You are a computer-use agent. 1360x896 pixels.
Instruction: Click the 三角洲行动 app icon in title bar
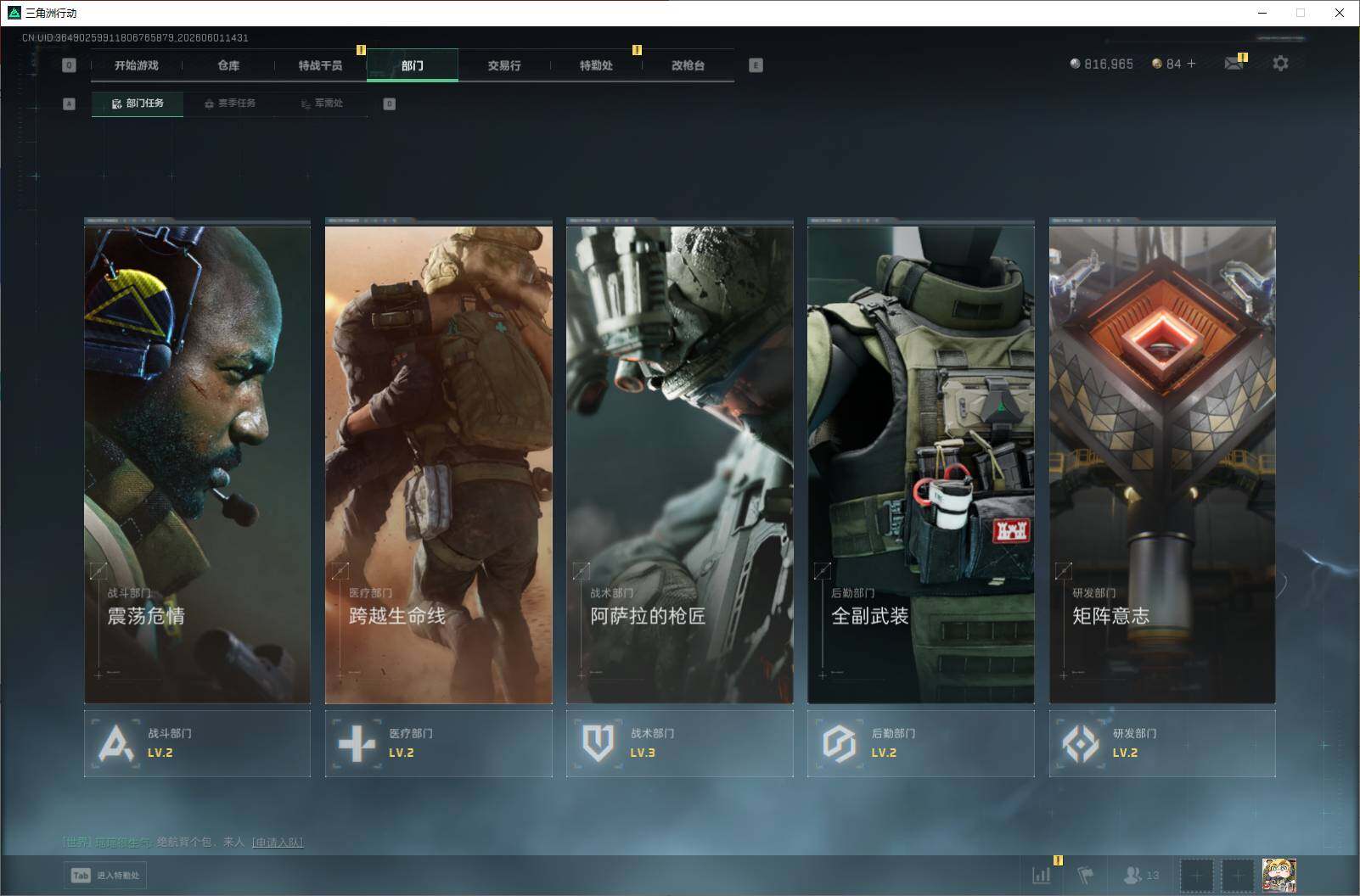(14, 13)
